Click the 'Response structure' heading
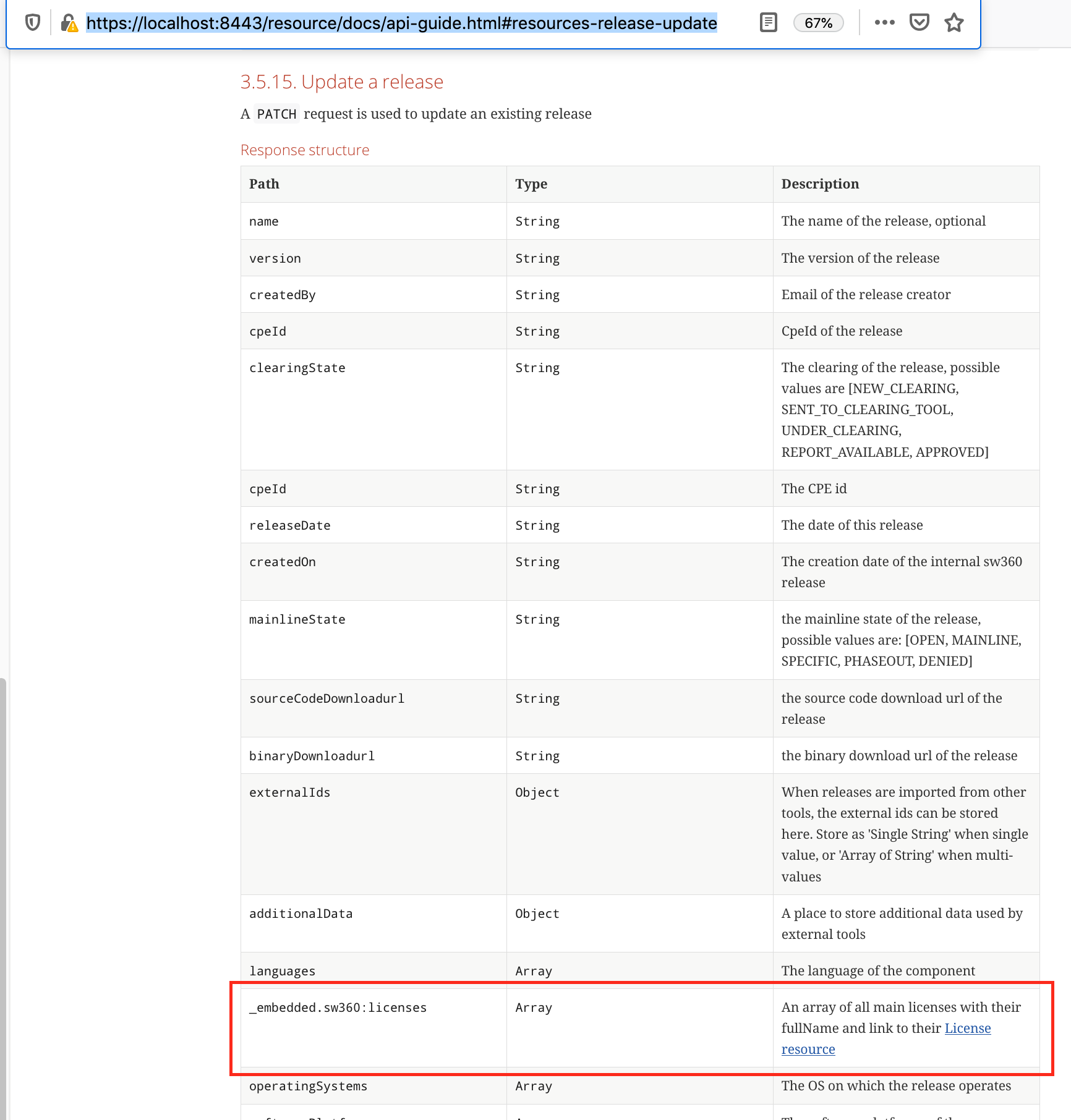This screenshot has width=1071, height=1120. pos(305,150)
